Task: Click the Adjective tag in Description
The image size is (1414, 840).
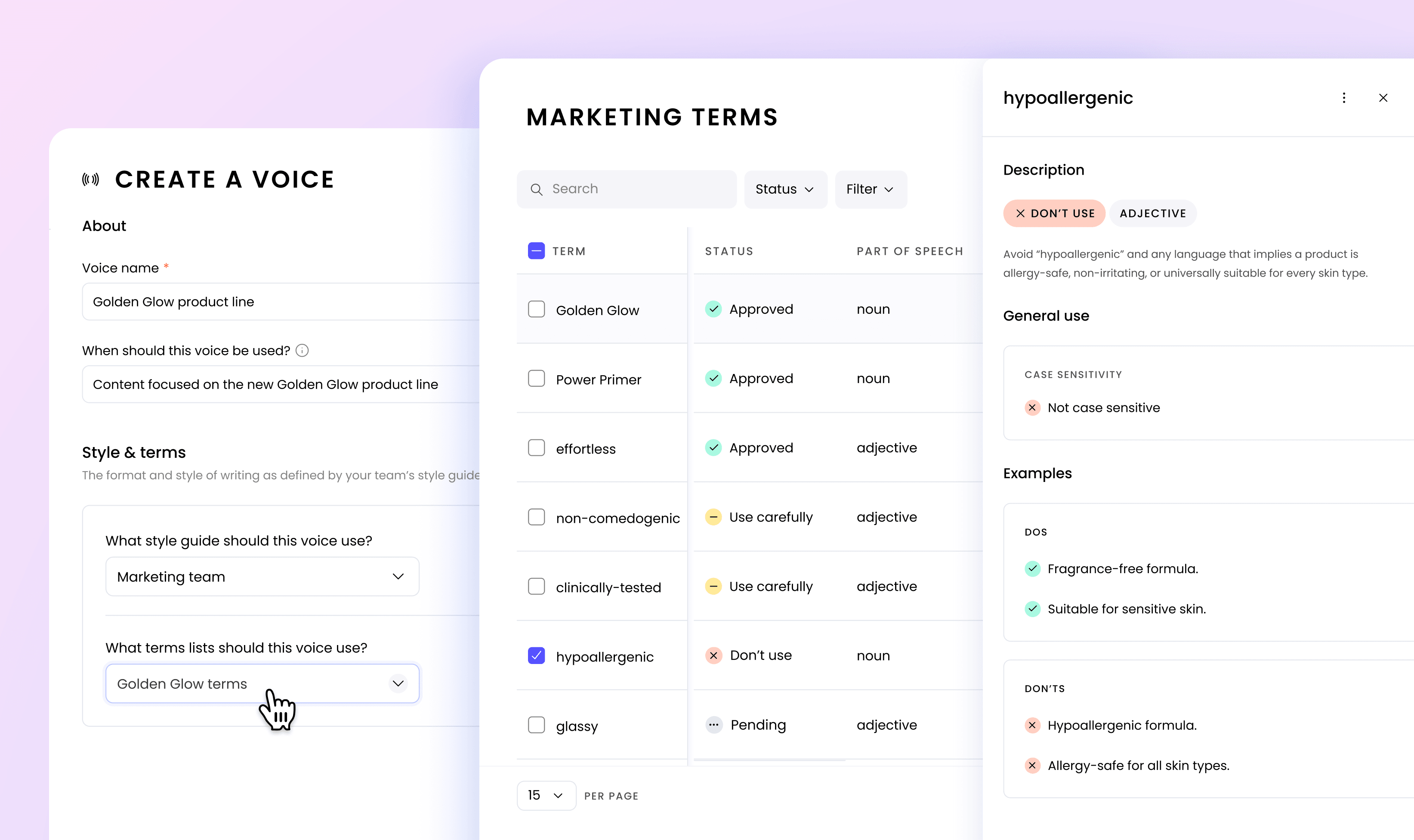Action: click(x=1153, y=213)
